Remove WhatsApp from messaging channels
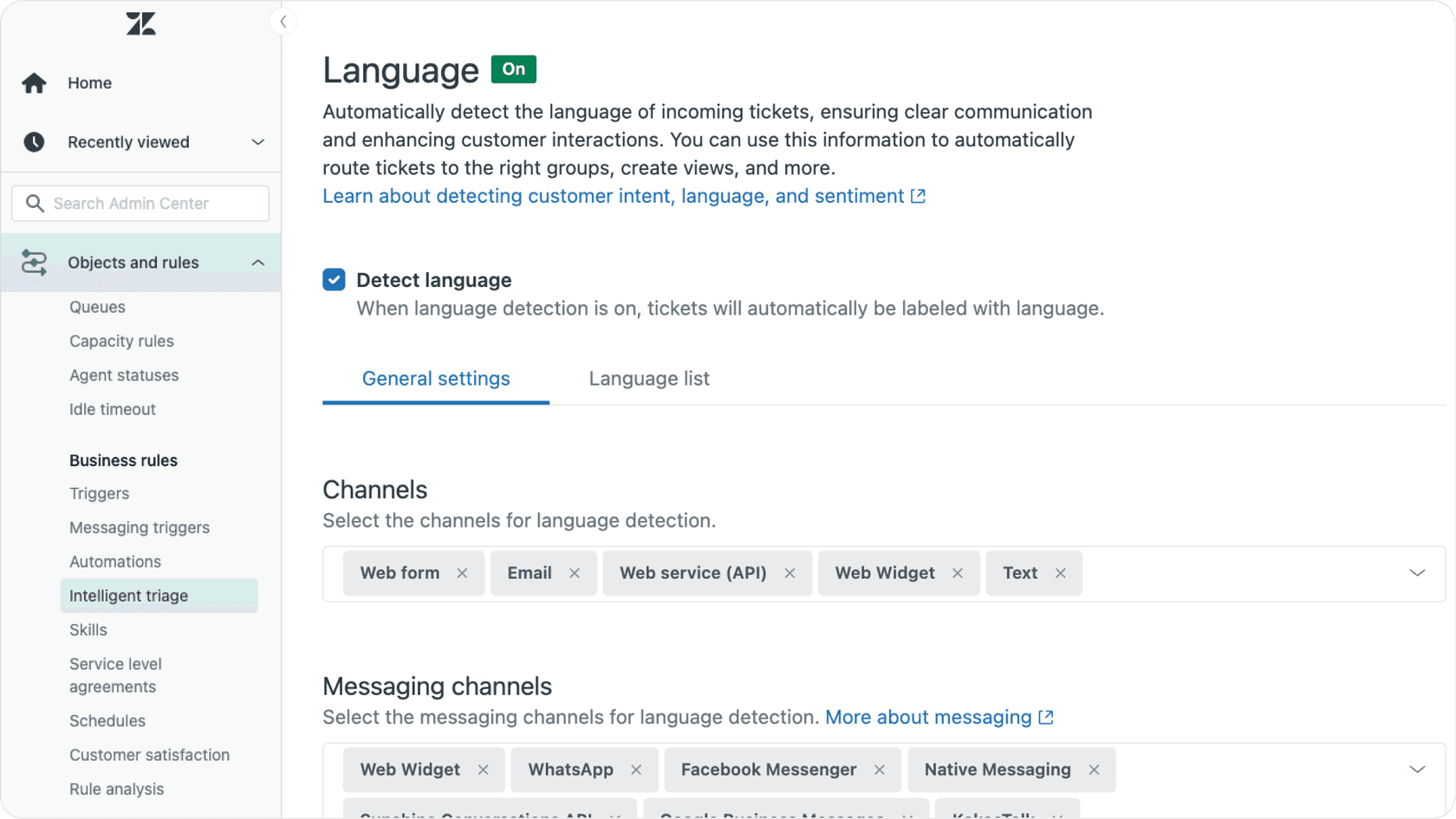 [x=636, y=770]
